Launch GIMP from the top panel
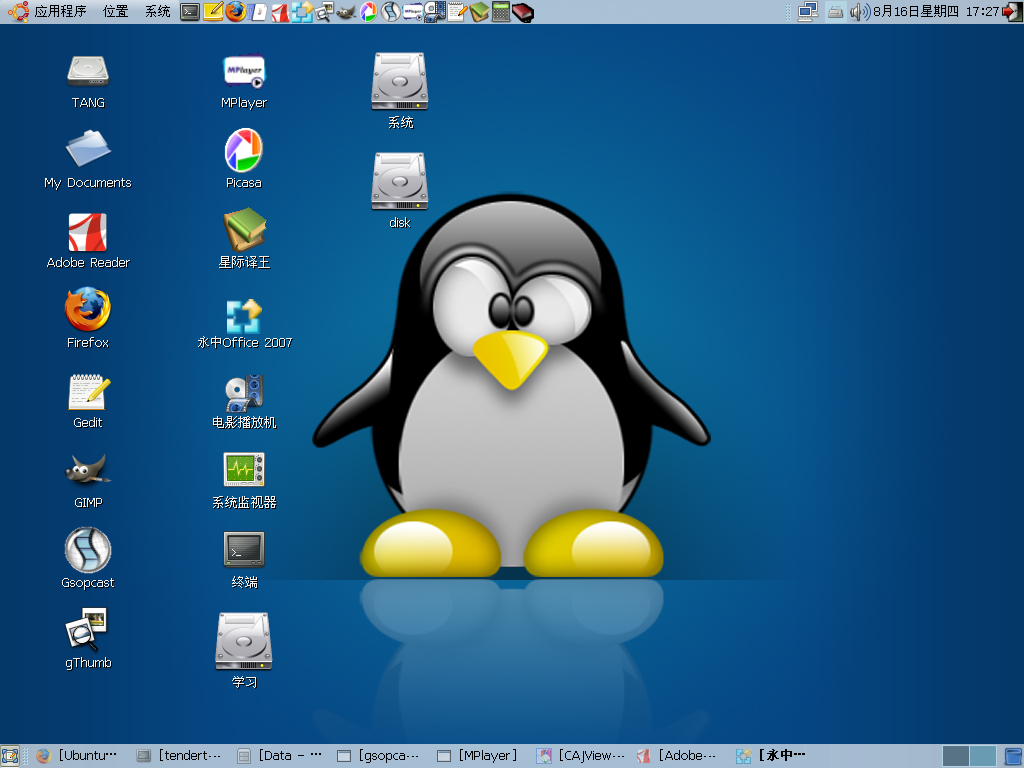The width and height of the screenshot is (1024, 768). pyautogui.click(x=346, y=12)
